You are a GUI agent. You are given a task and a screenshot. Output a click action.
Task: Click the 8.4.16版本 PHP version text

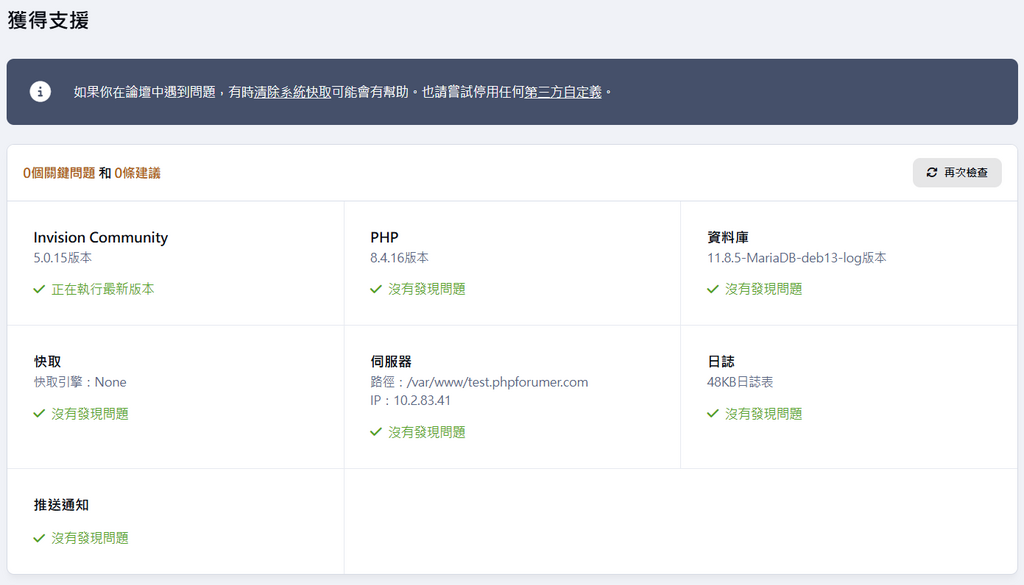(x=399, y=258)
